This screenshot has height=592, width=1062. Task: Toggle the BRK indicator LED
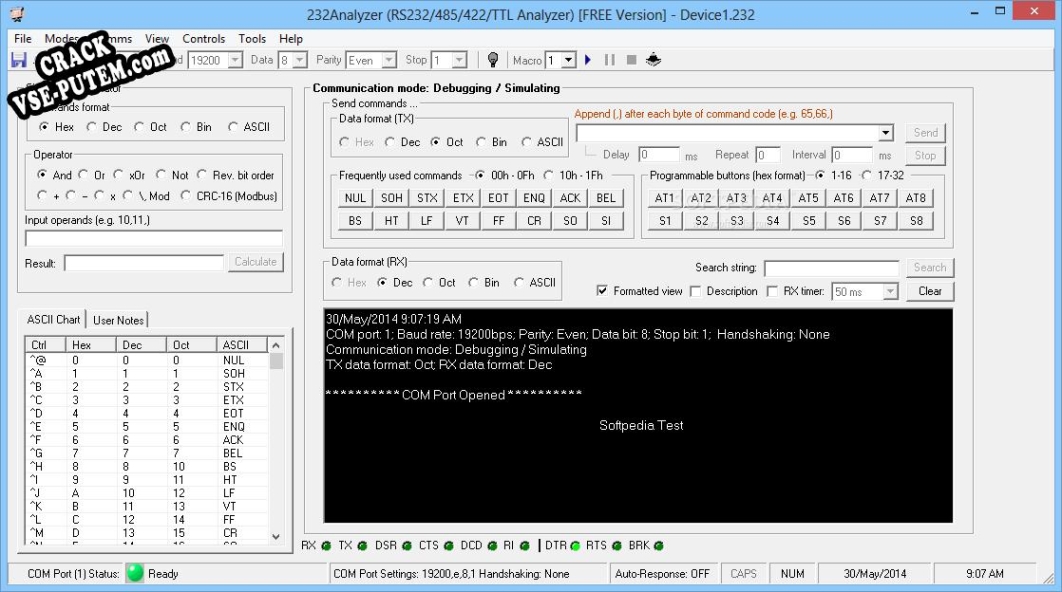(x=658, y=545)
